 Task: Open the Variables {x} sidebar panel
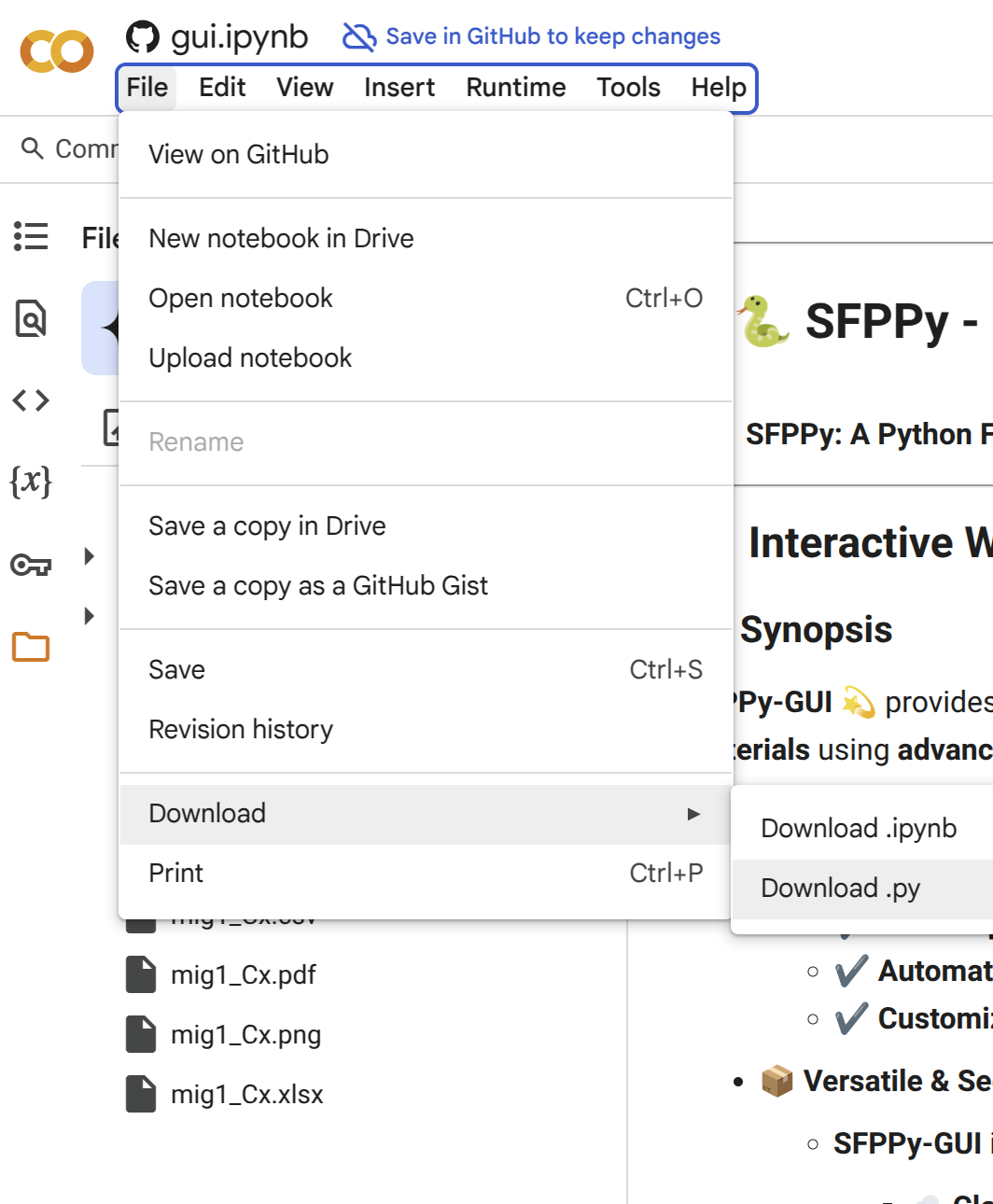tap(31, 482)
